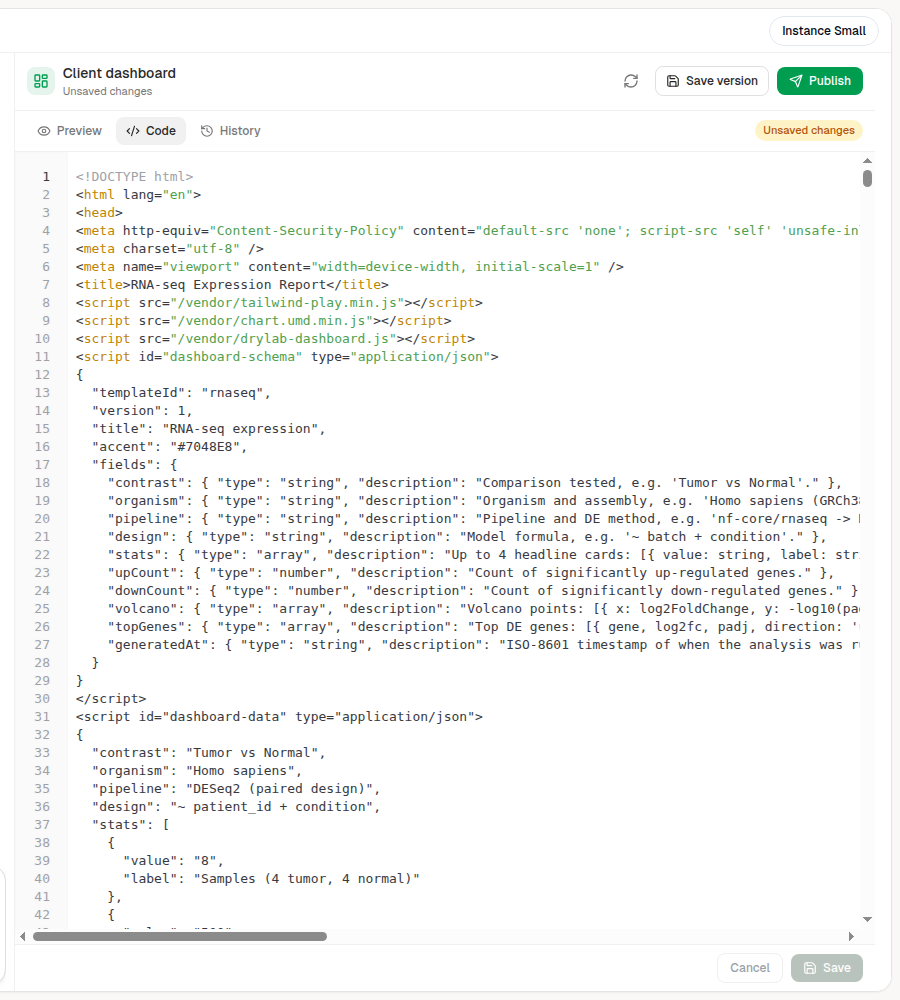
Task: Click the "version": 1 line
Action: [x=142, y=411]
